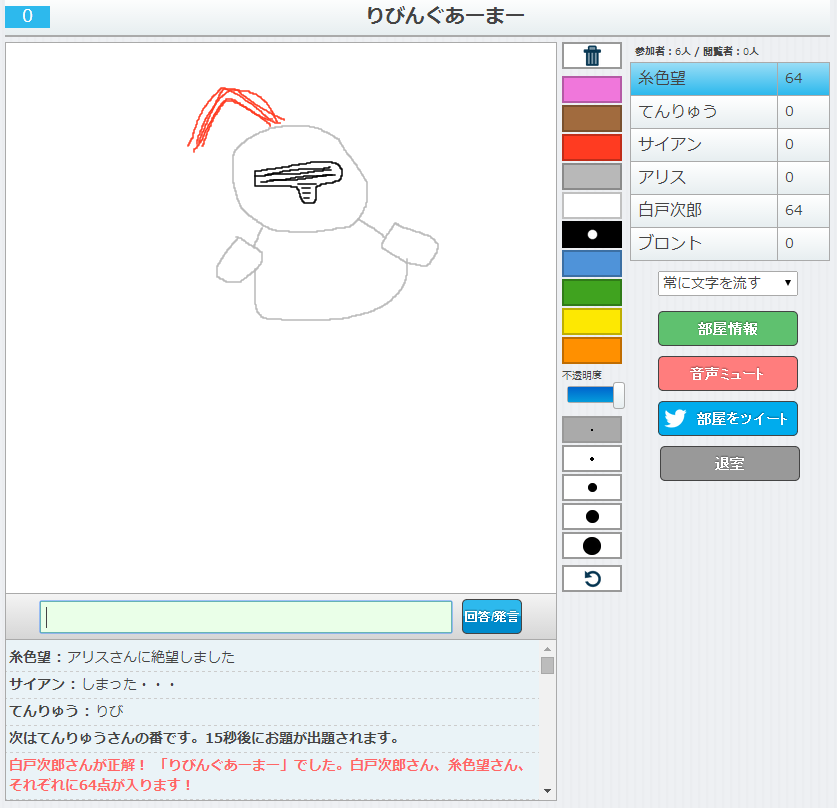Click chat line てんりゅう：りび
The width and height of the screenshot is (837, 808).
(66, 711)
